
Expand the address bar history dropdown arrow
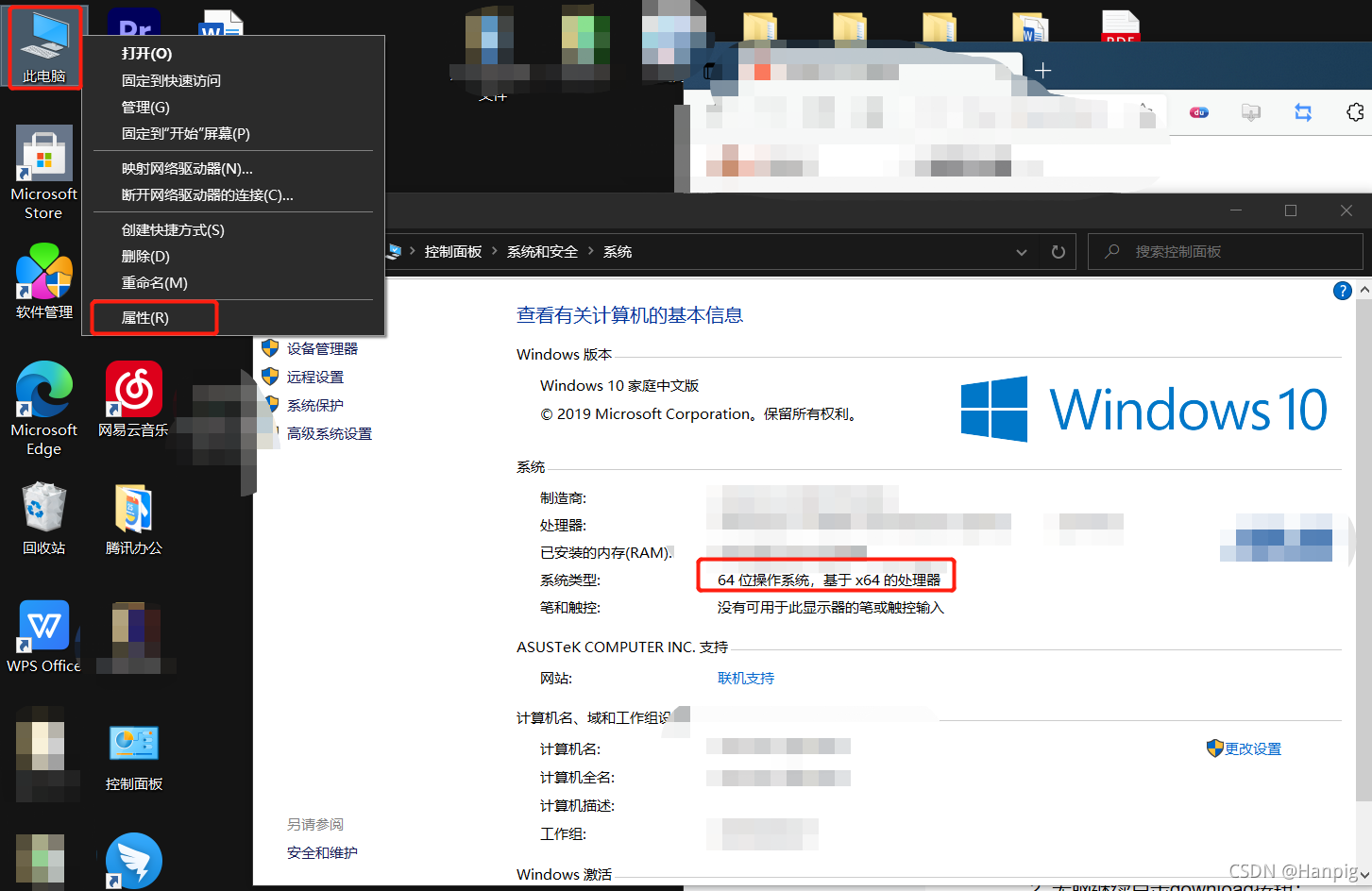pyautogui.click(x=1021, y=252)
